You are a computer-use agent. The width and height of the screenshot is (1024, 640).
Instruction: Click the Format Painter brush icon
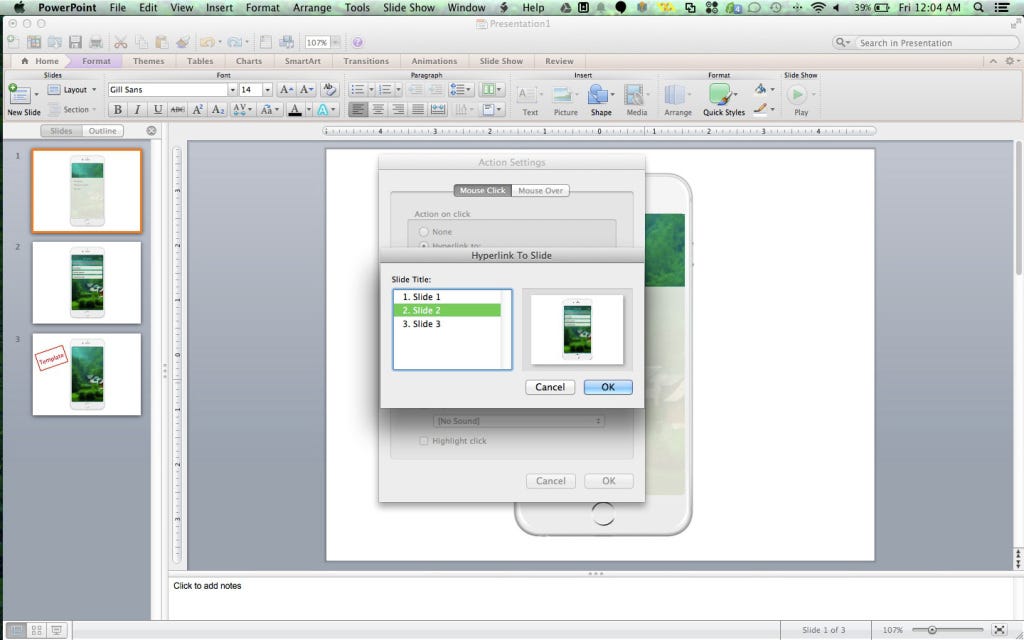[183, 42]
